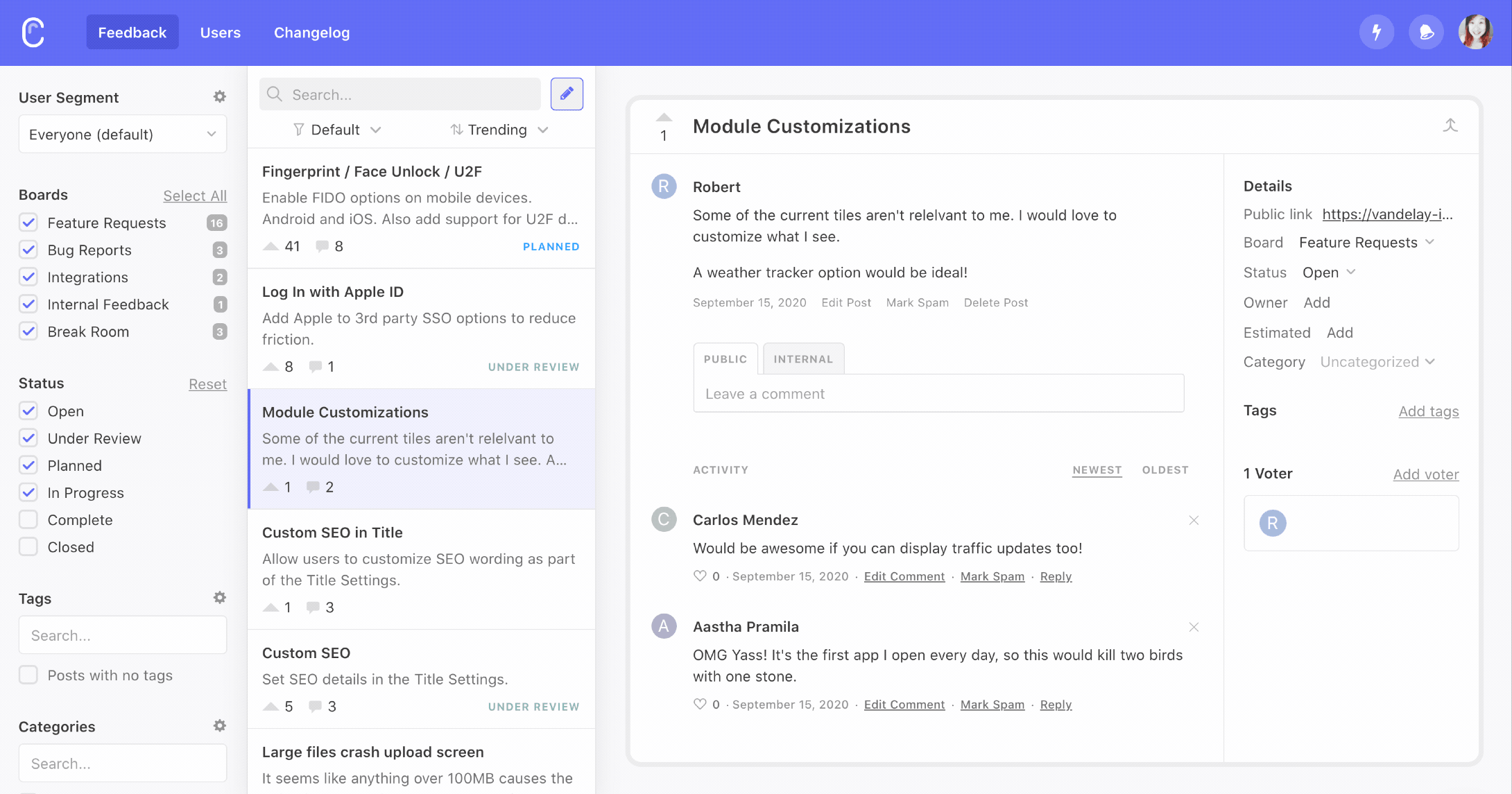1512x794 pixels.
Task: Click the filter funnel icon
Action: click(299, 130)
